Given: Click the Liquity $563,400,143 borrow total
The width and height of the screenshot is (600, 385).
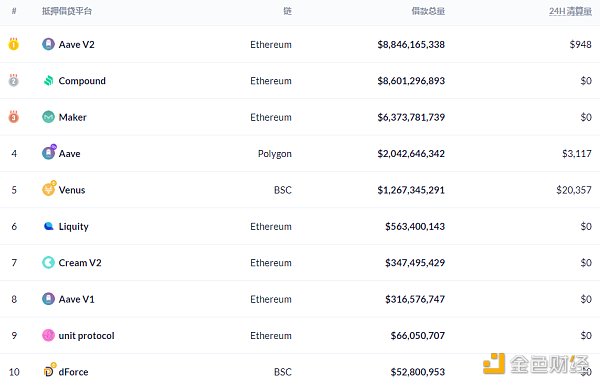Looking at the screenshot, I should click(415, 226).
